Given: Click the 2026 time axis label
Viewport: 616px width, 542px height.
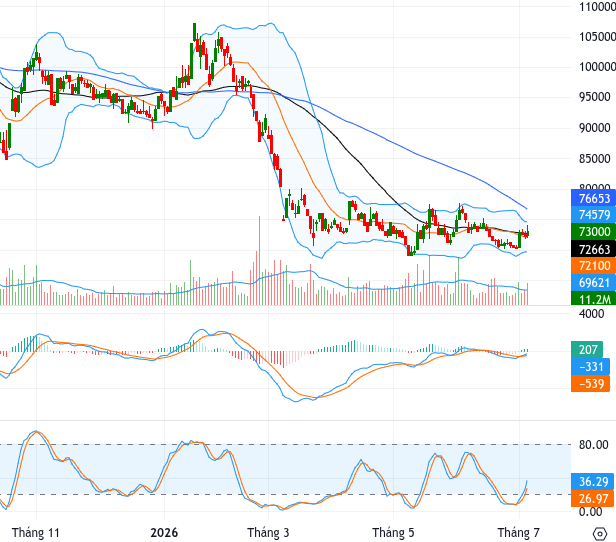Looking at the screenshot, I should (164, 533).
